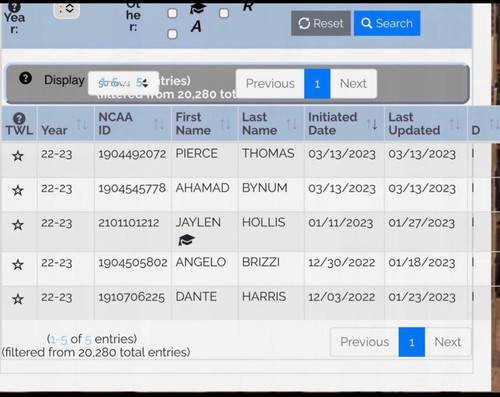Click the Last Name header label

(x=259, y=124)
